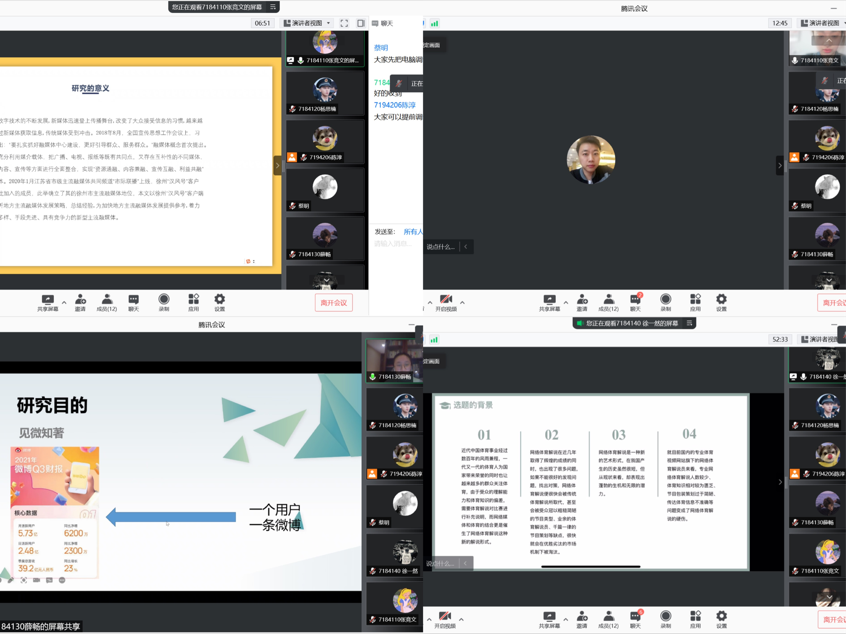846x634 pixels.
Task: Collapse participant strip arrow in 06:51 window
Action: (278, 165)
